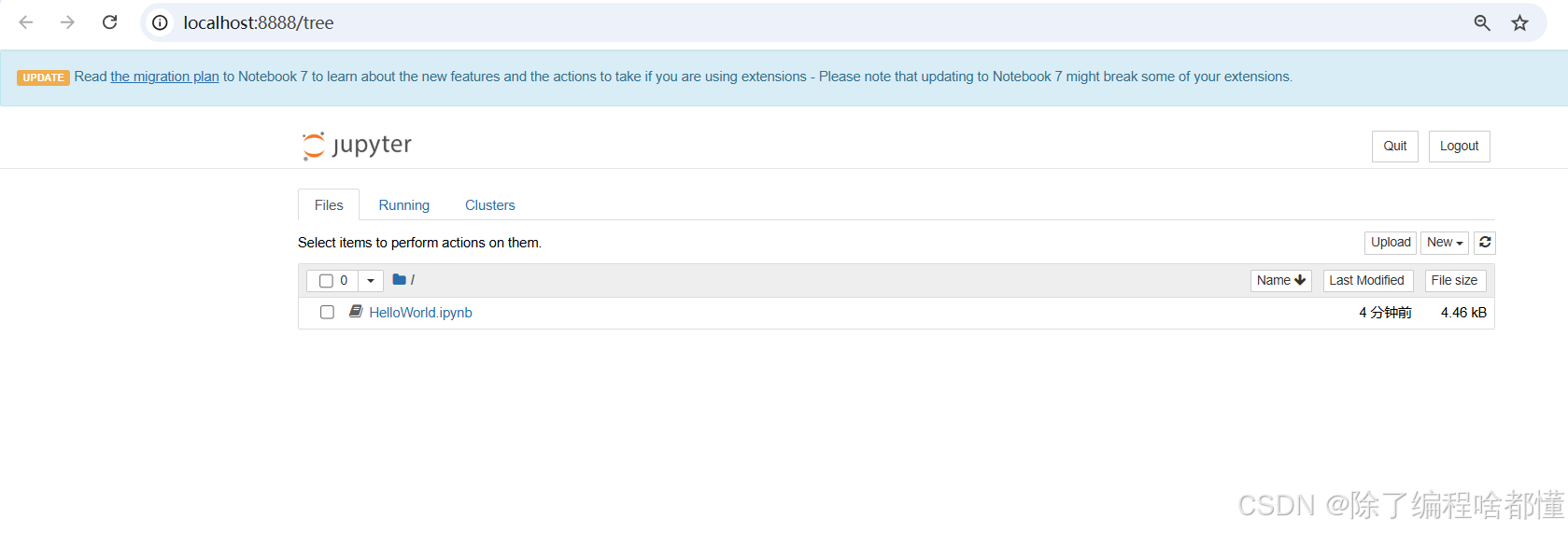The width and height of the screenshot is (1568, 533).
Task: View site information icon in address bar
Action: tap(161, 22)
